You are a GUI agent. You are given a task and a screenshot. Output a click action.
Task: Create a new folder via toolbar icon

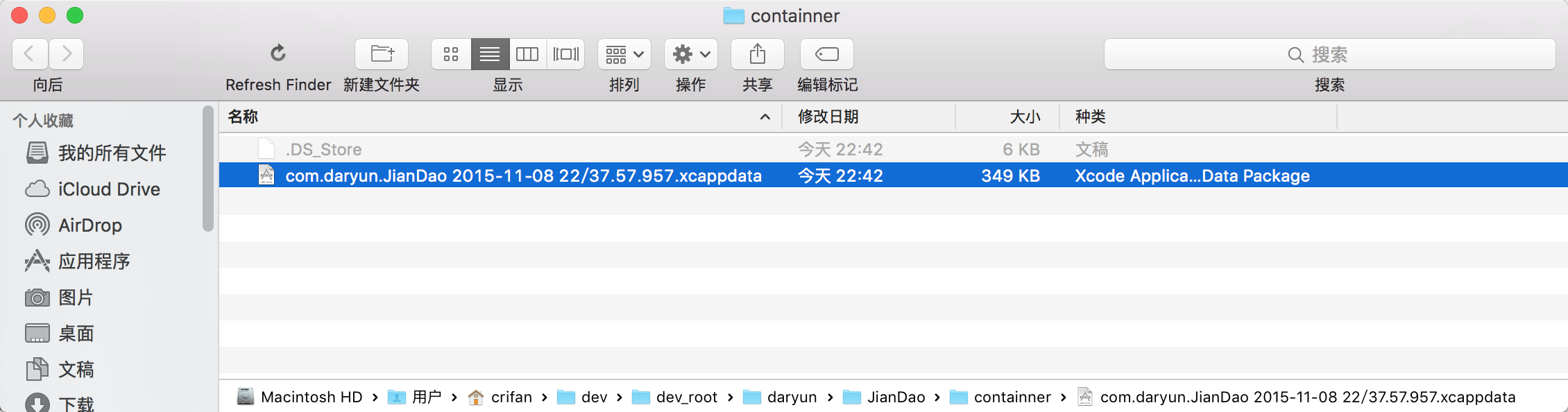(382, 53)
